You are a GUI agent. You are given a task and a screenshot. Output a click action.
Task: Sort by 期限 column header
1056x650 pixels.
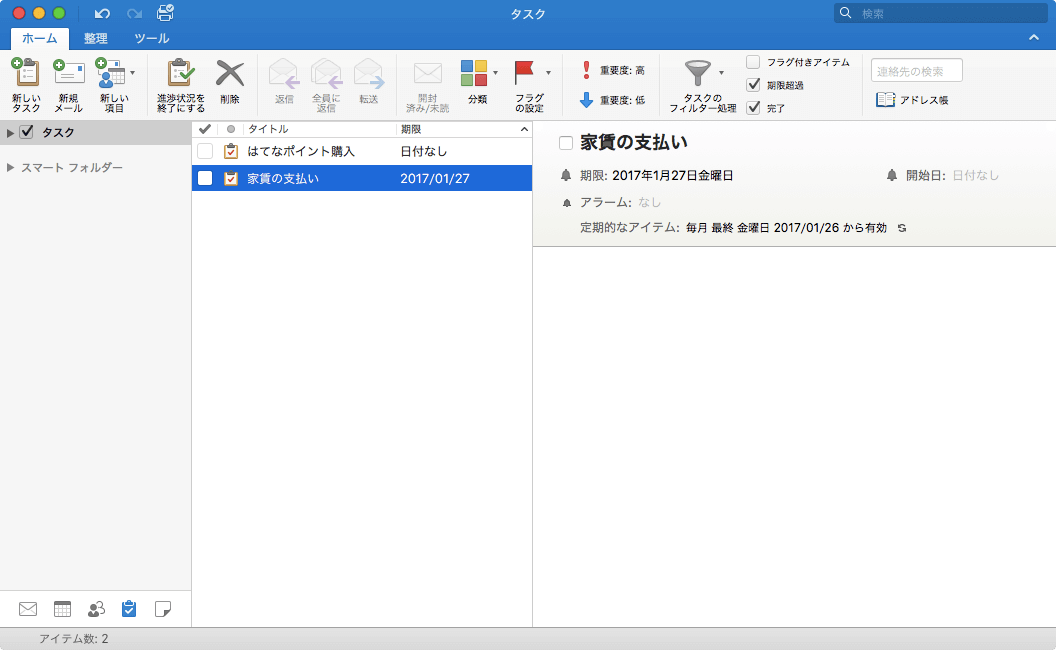tap(411, 129)
